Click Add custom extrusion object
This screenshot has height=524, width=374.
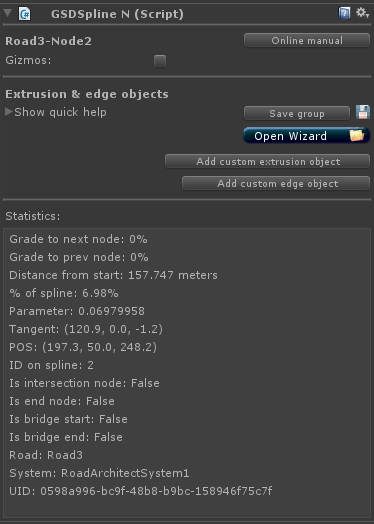point(268,161)
